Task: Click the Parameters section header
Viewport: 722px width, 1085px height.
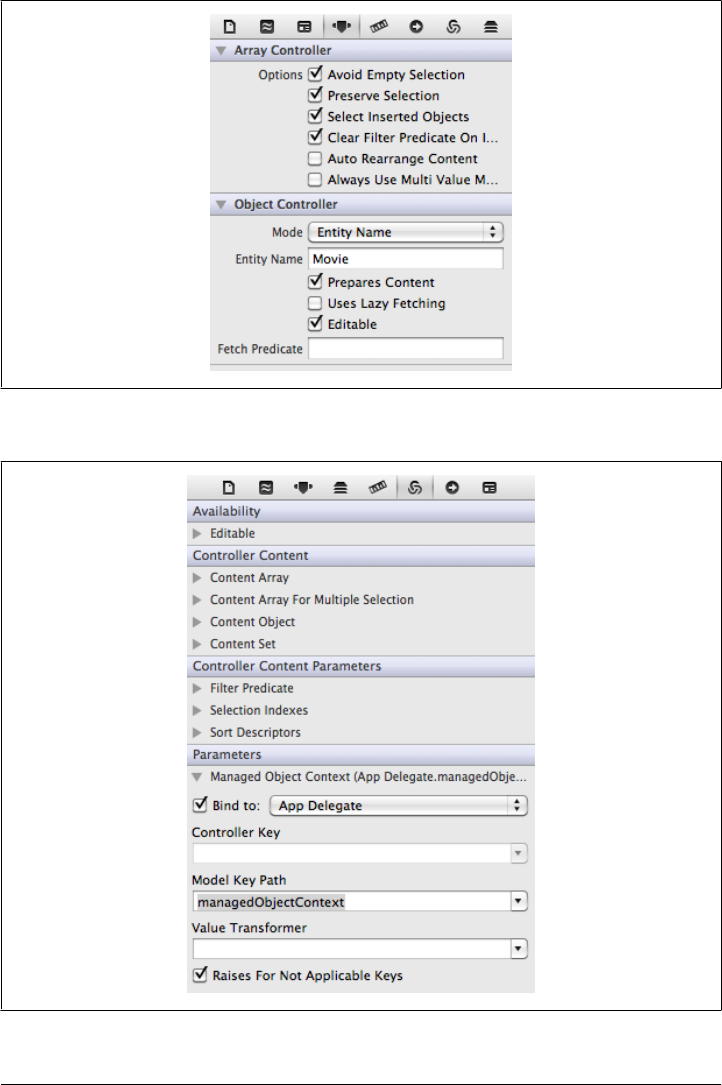Action: pos(361,755)
